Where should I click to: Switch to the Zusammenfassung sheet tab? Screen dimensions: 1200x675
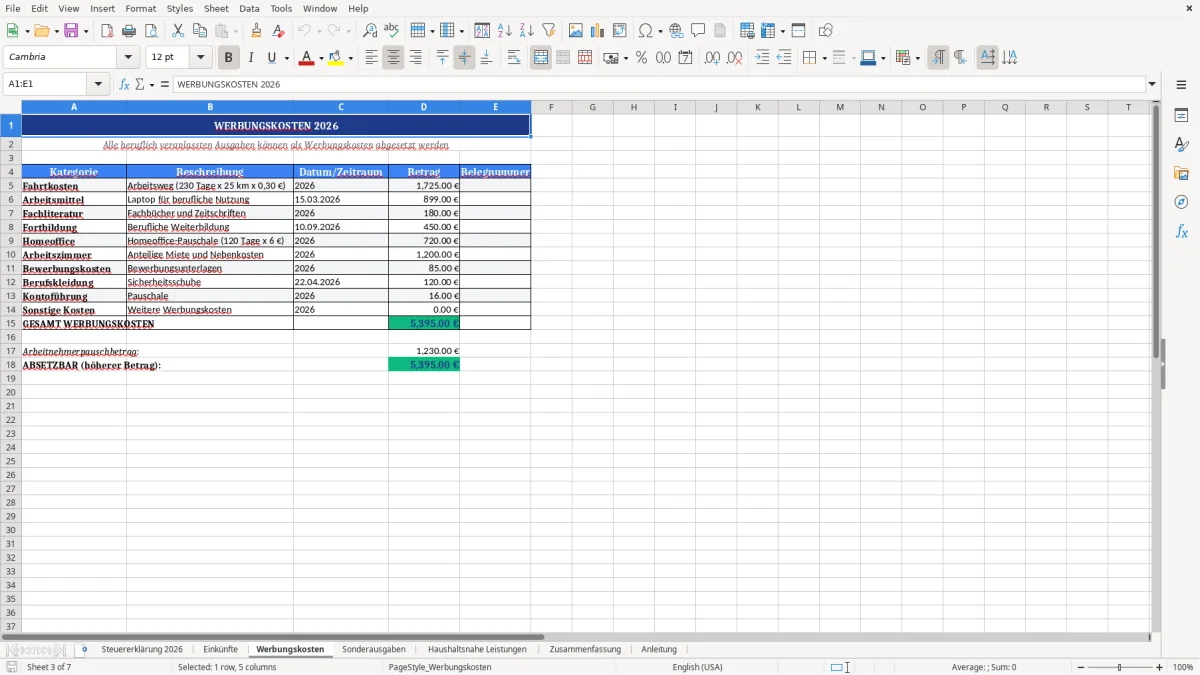(x=585, y=649)
